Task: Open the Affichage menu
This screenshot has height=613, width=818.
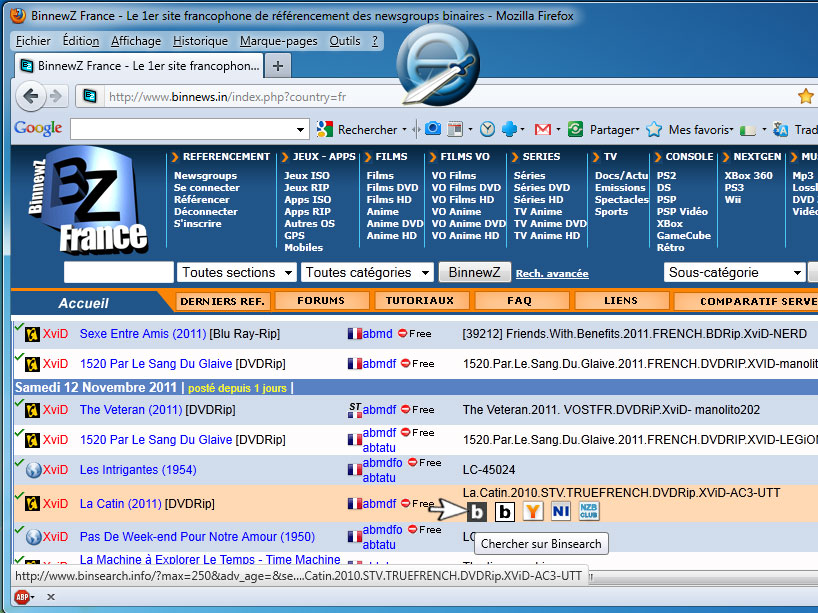Action: pos(136,41)
